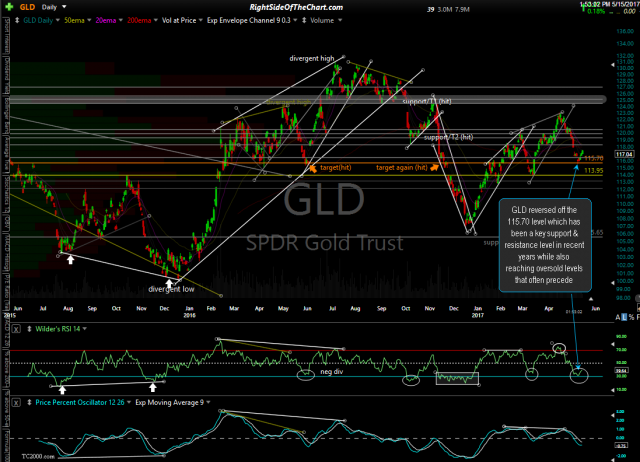
Task: Open the Volume indicator dropdown
Action: pos(340,20)
